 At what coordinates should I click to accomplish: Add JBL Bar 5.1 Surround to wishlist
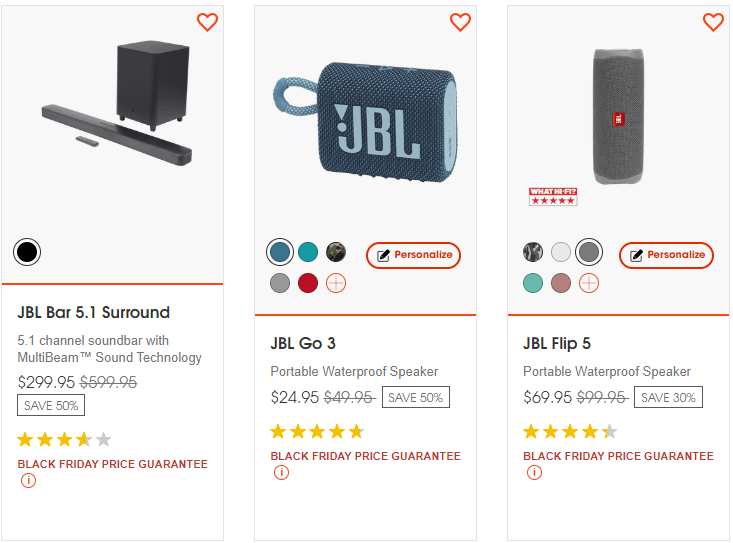point(207,22)
